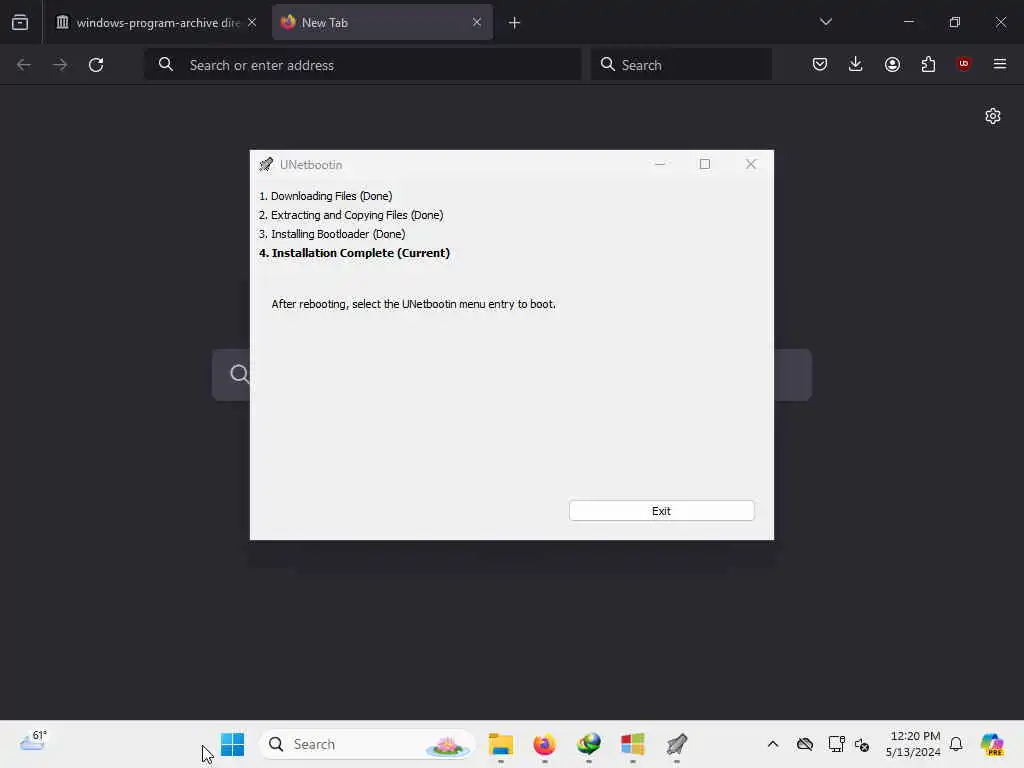Open the uBlock Origin extension icon
Screen dimensions: 1024x768
click(964, 64)
